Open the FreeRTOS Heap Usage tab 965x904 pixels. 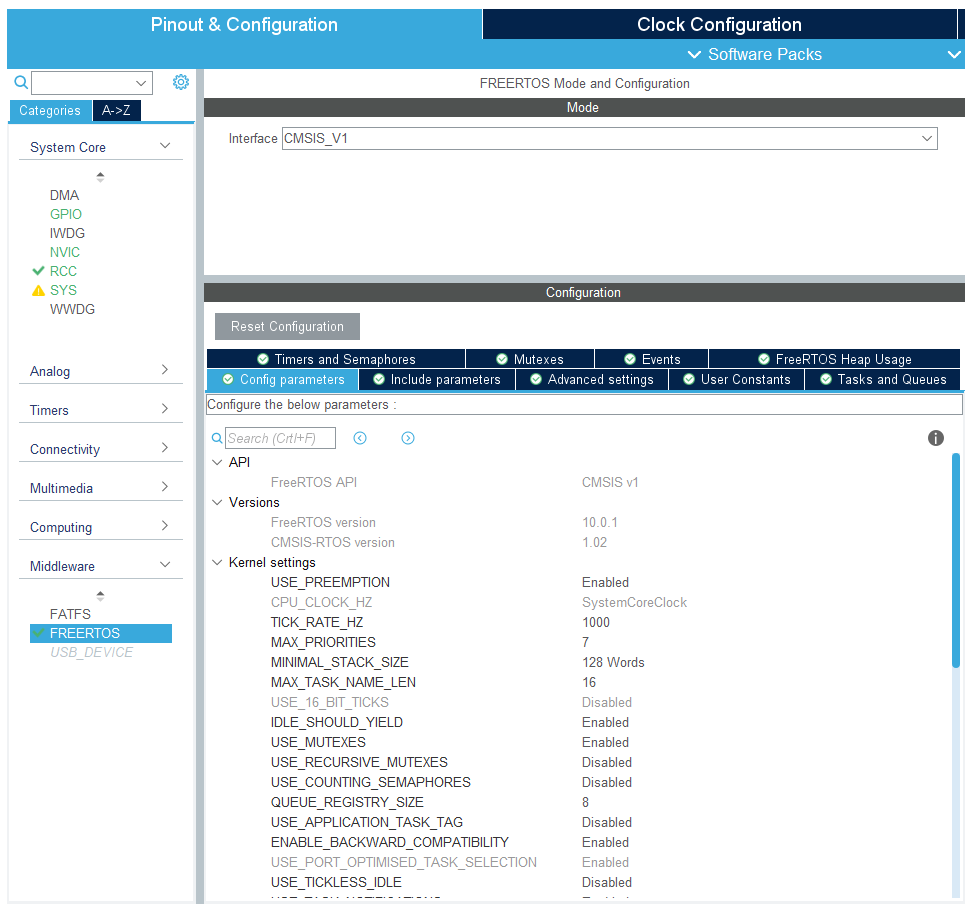click(835, 359)
